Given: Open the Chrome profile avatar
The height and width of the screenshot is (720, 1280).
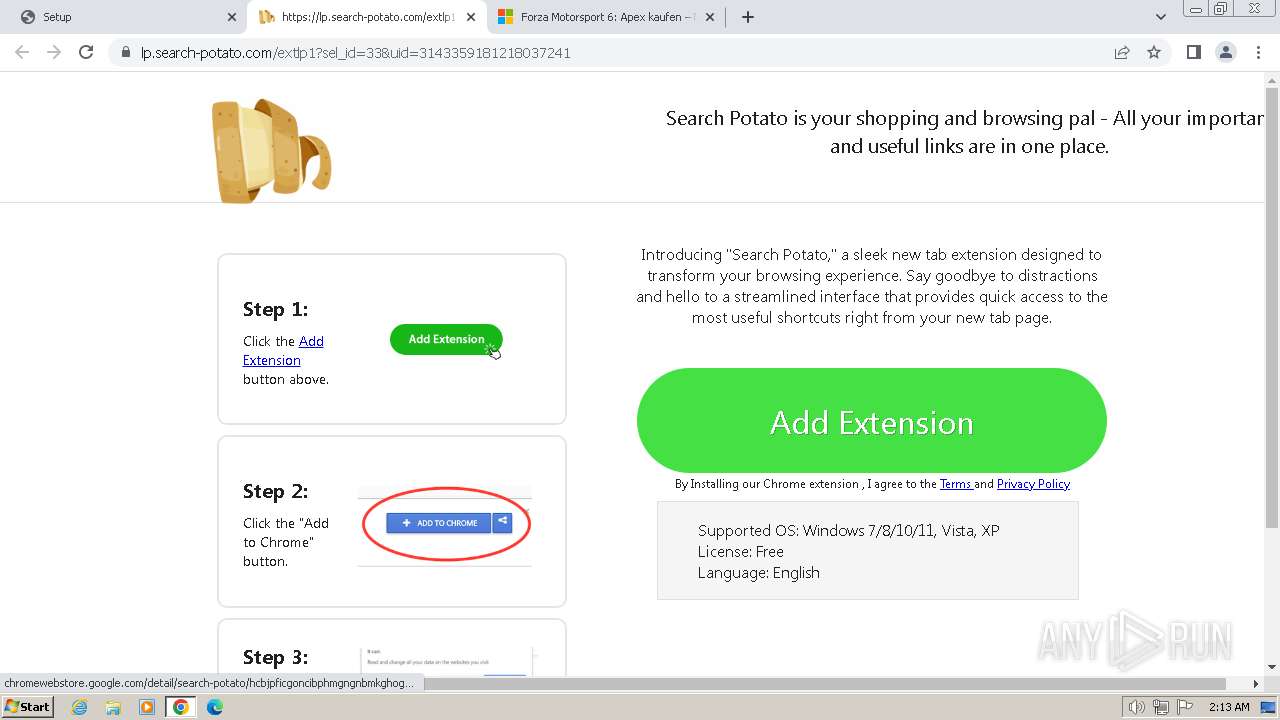Looking at the screenshot, I should point(1225,52).
